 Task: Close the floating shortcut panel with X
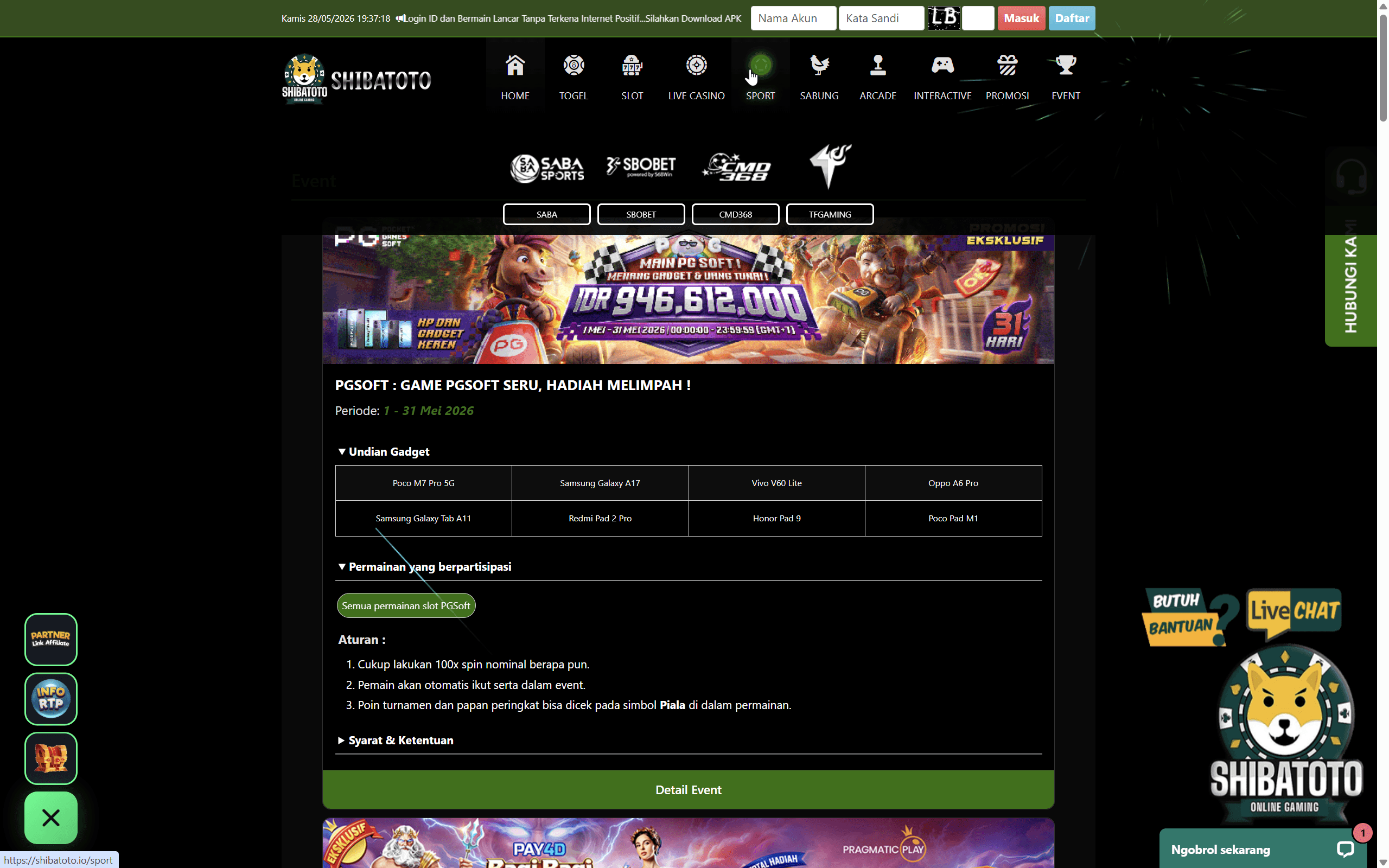click(51, 818)
